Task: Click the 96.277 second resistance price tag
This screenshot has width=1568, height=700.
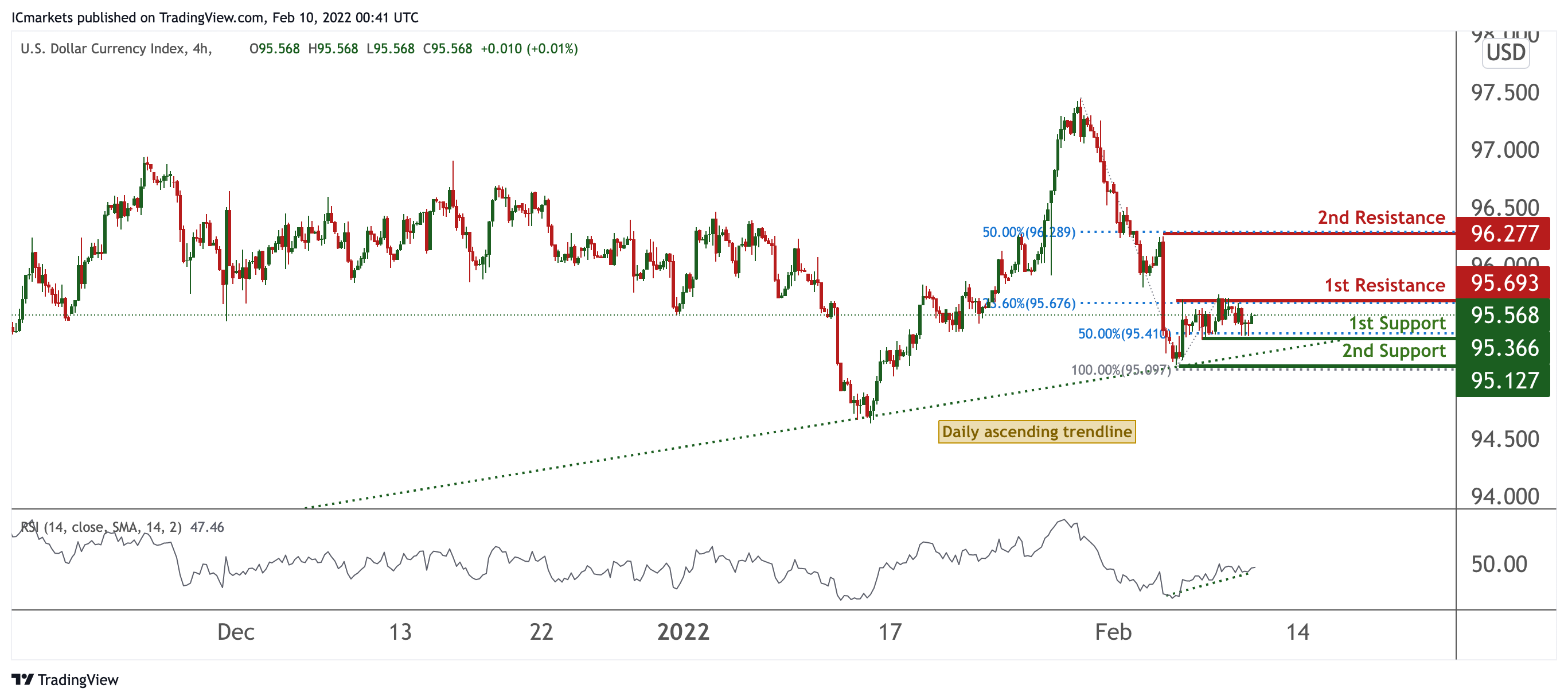Action: [x=1504, y=234]
